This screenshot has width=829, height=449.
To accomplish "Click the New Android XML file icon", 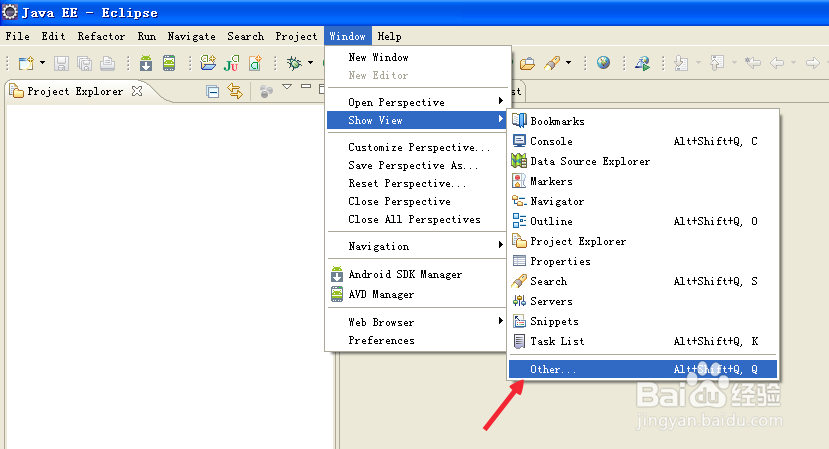I will point(255,63).
